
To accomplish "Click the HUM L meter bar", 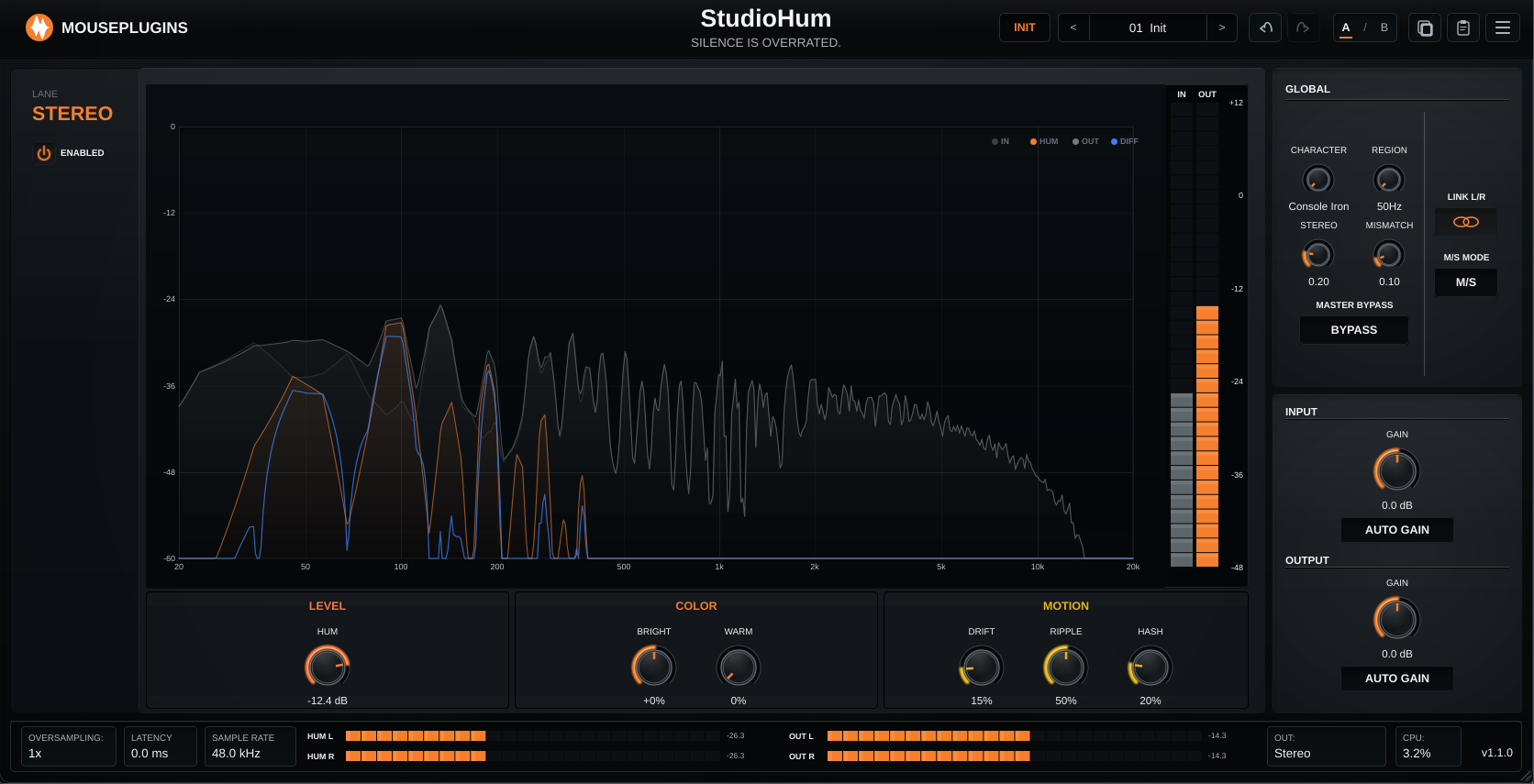I will coord(532,736).
